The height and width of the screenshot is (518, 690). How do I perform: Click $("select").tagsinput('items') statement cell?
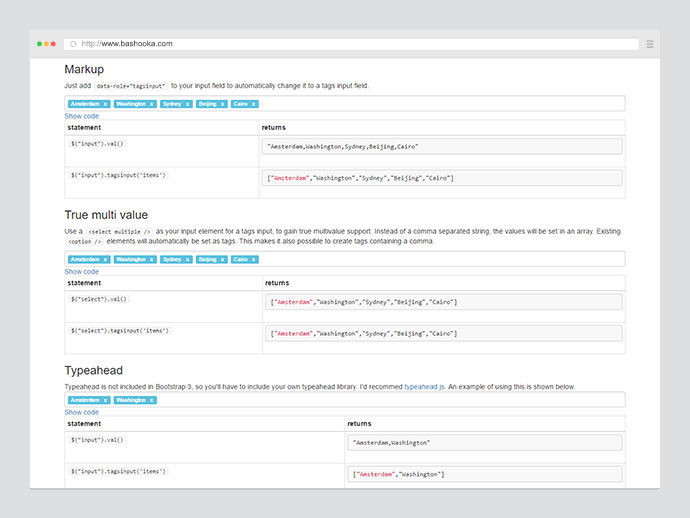tap(120, 331)
